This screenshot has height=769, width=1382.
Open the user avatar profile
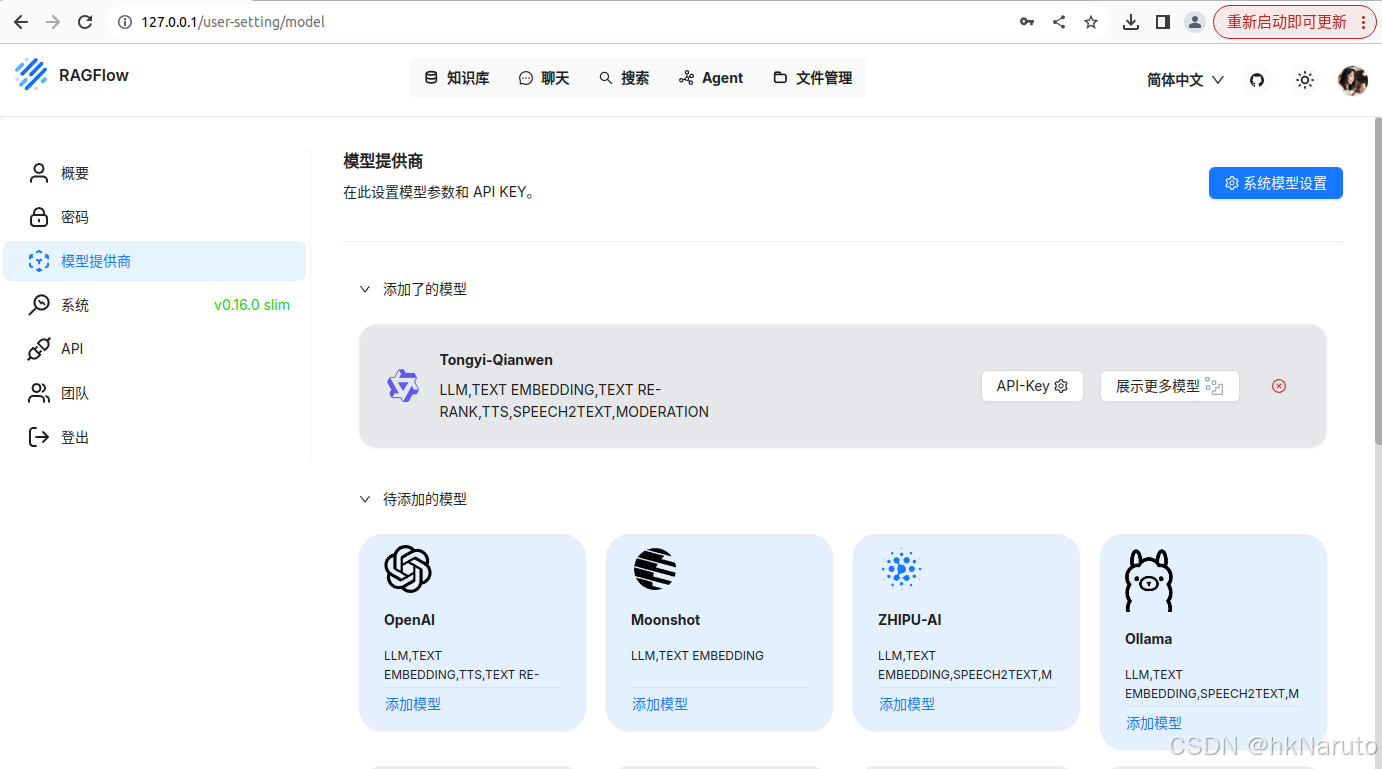coord(1352,80)
